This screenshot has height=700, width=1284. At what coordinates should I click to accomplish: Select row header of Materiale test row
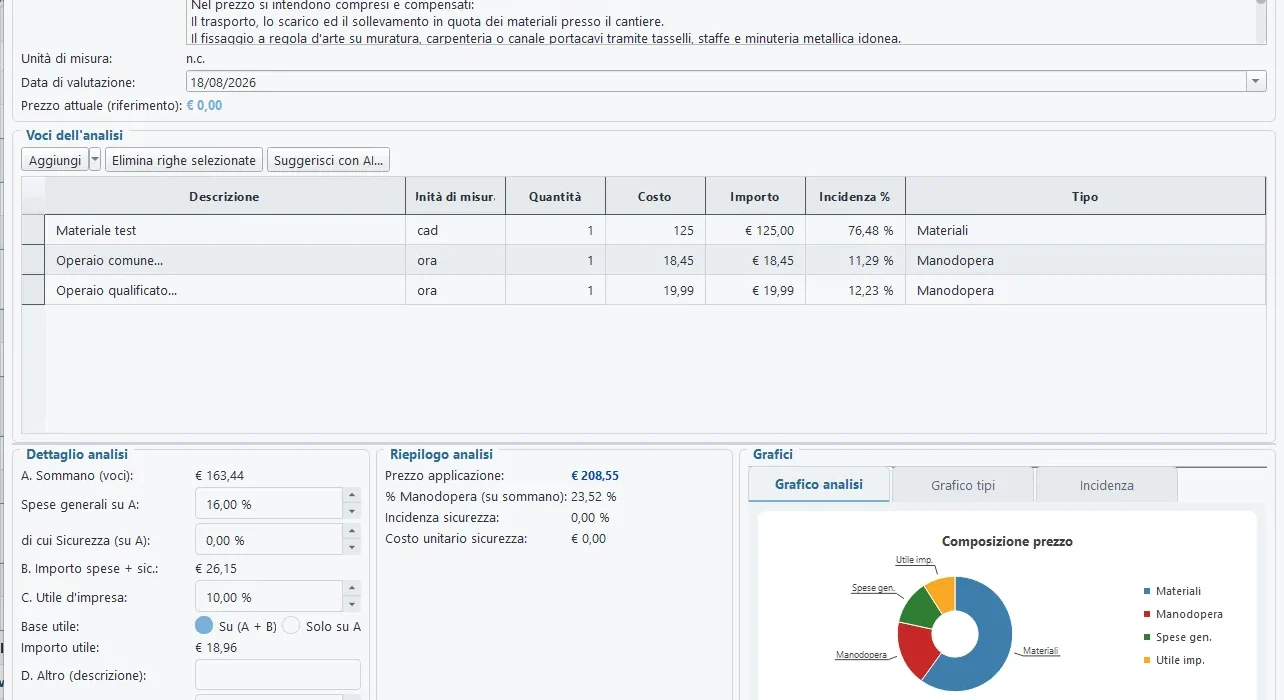click(33, 230)
